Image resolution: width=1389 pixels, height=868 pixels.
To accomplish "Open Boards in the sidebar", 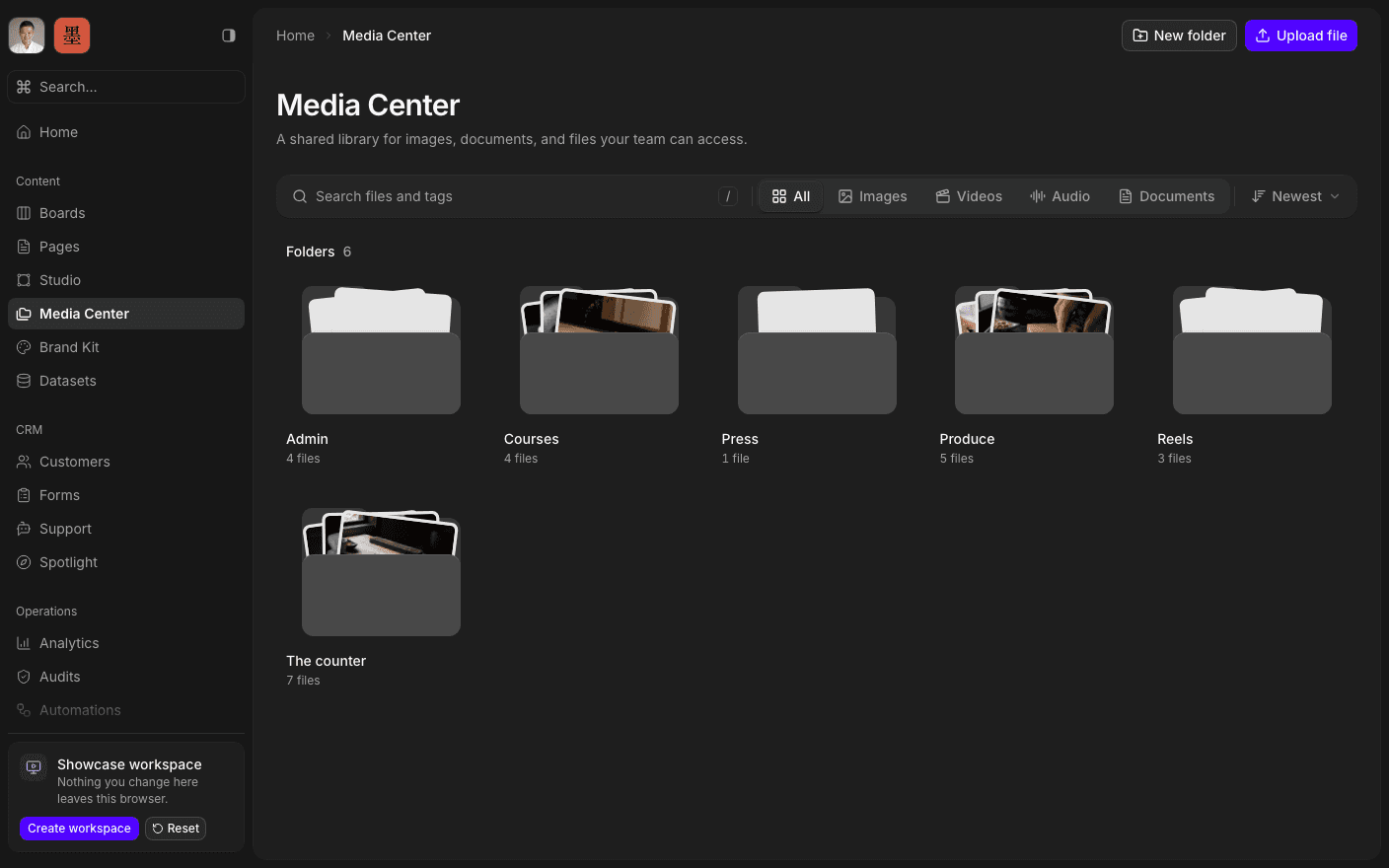I will coord(126,213).
